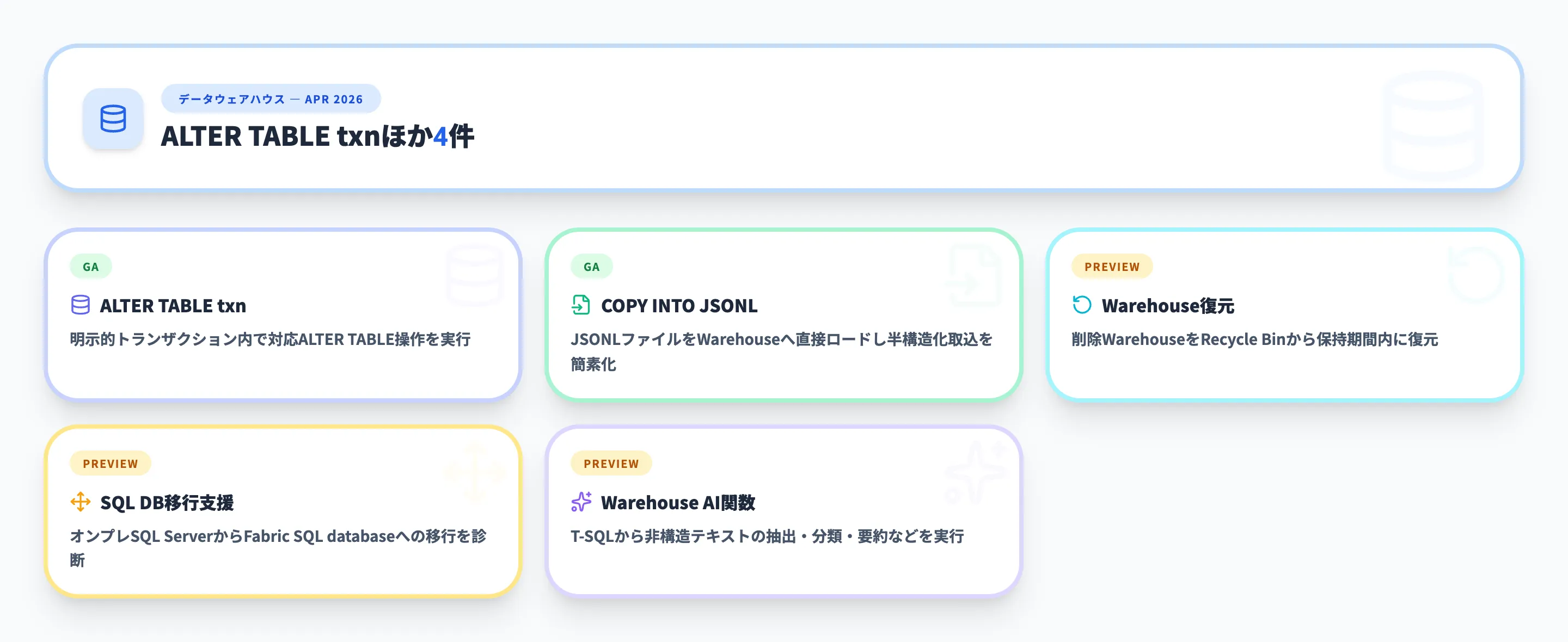Click the データウェアハウス — APR 2026 label pill
Viewport: 1568px width, 642px height.
[x=271, y=98]
